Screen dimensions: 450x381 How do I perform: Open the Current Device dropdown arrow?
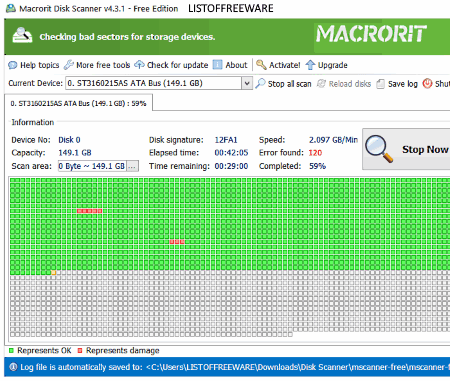[247, 83]
